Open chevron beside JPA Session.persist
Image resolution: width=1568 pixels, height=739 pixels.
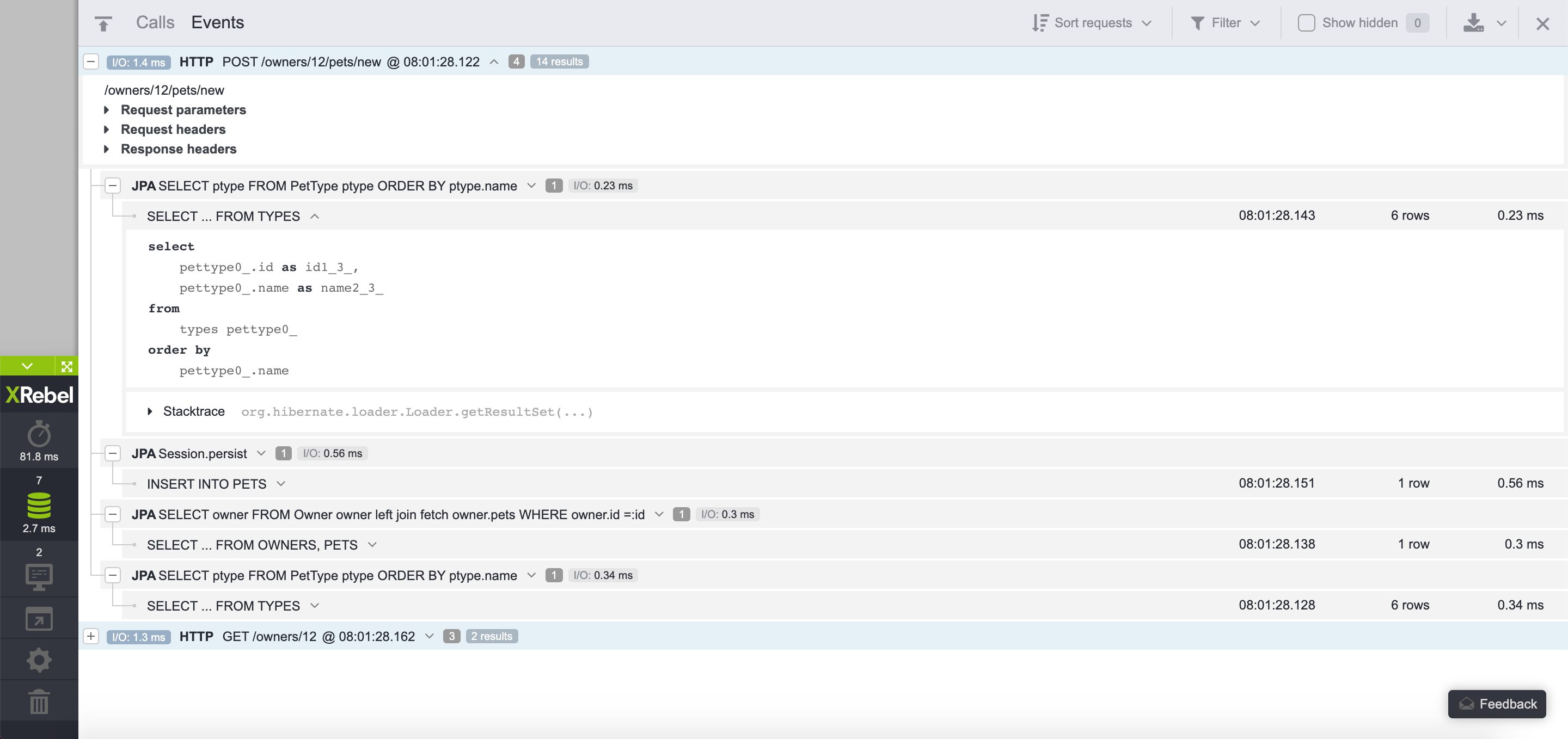click(x=261, y=453)
